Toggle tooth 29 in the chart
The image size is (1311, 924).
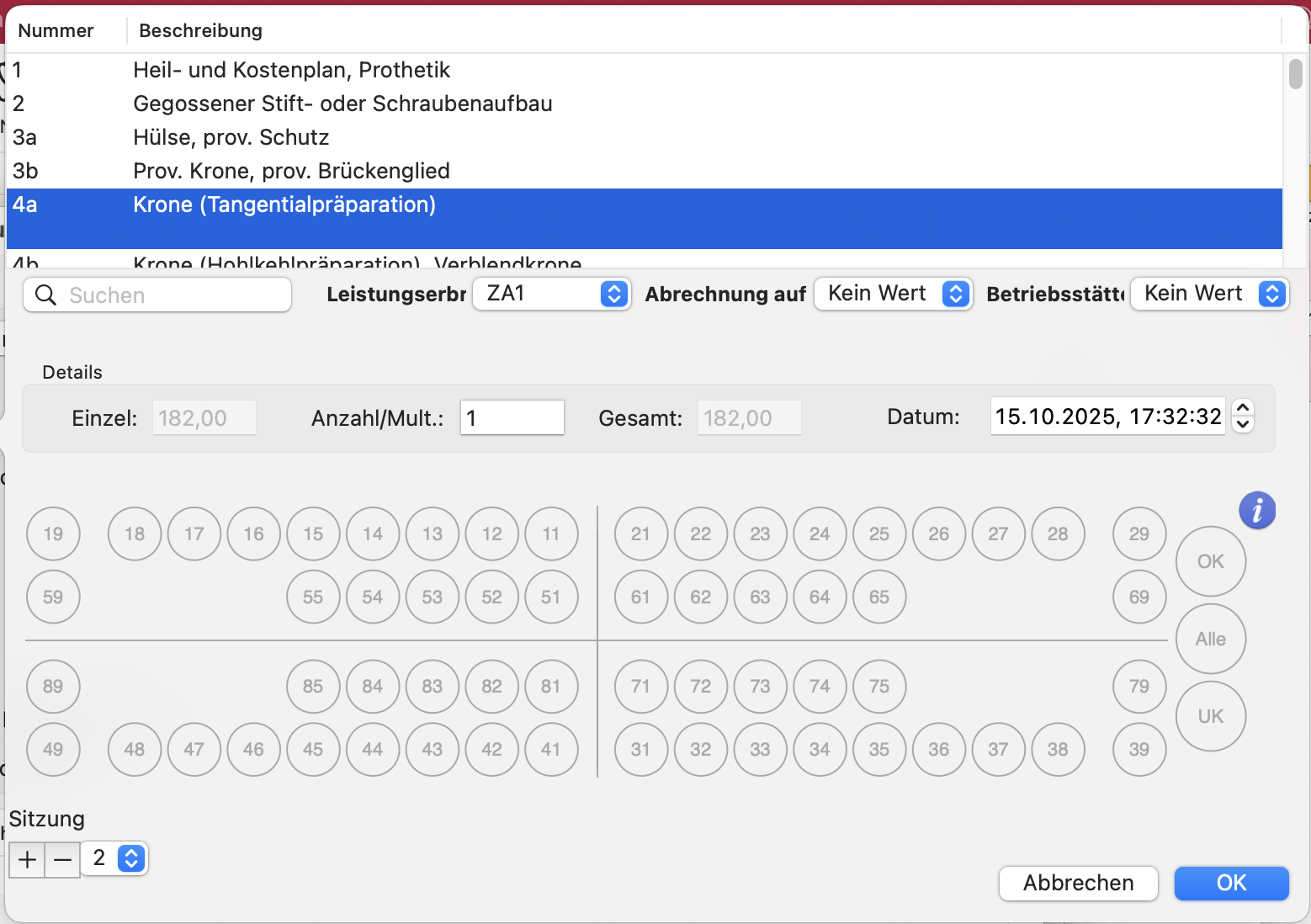pos(1138,534)
